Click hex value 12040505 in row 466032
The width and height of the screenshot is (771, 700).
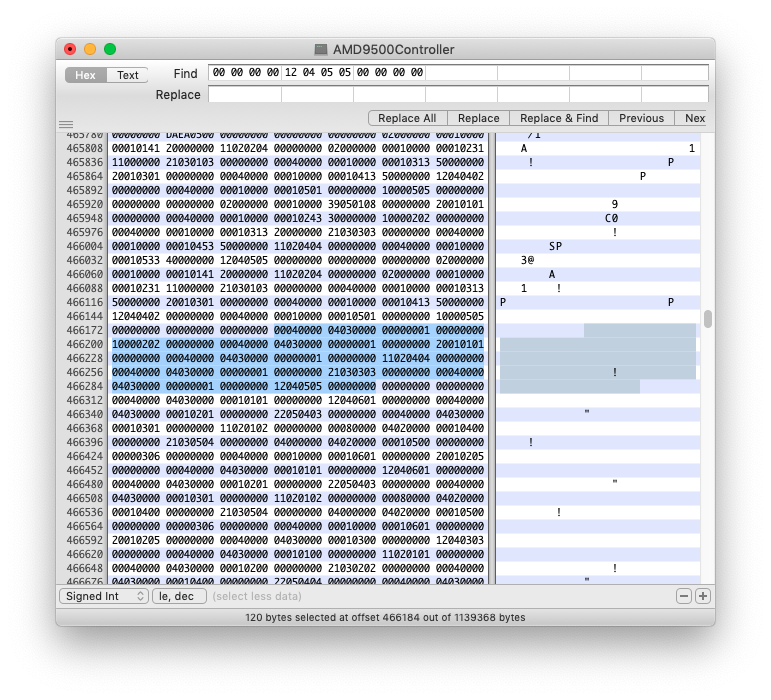pos(244,260)
